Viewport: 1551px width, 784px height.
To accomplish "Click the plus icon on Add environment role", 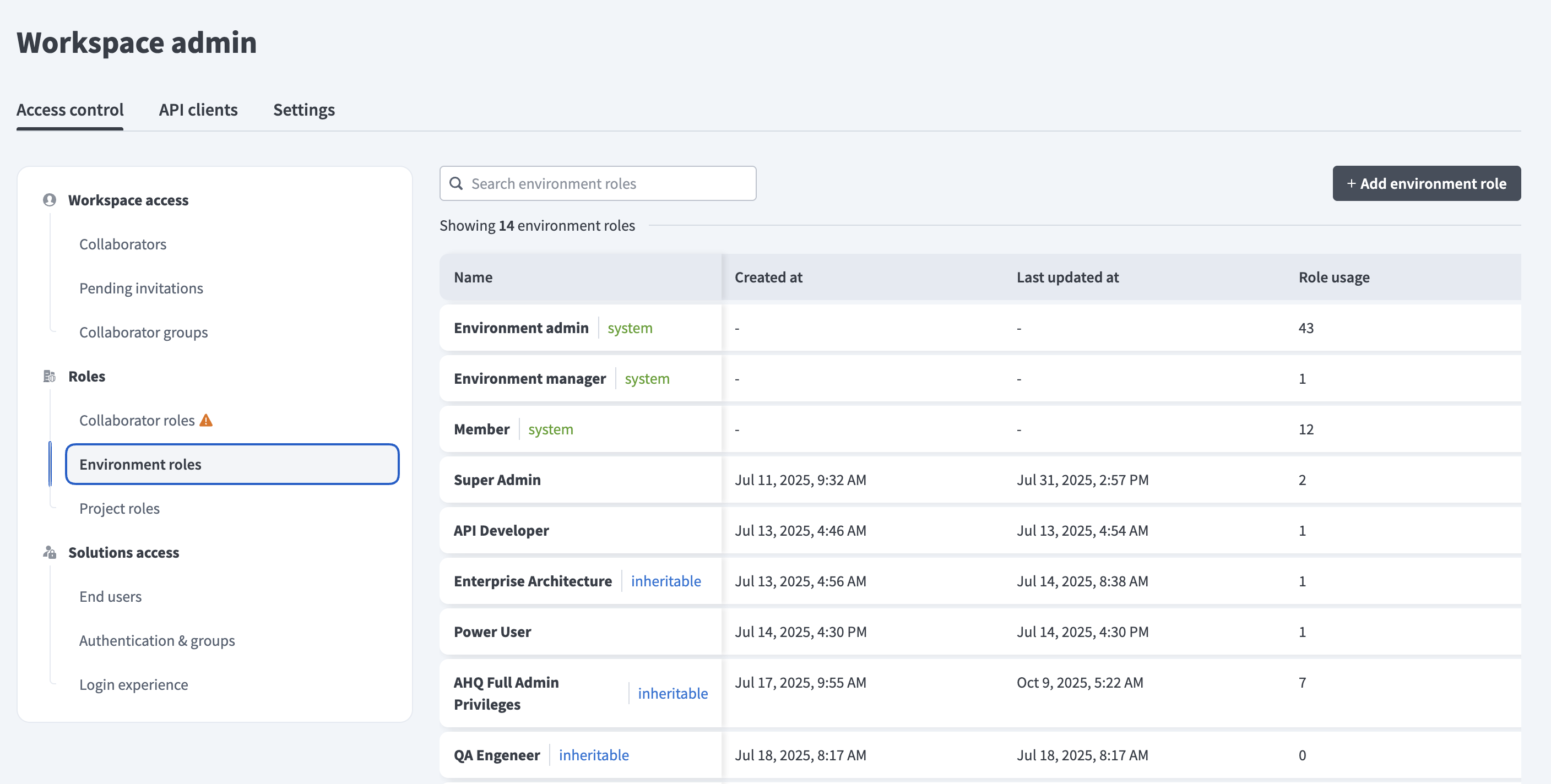I will pos(1351,183).
